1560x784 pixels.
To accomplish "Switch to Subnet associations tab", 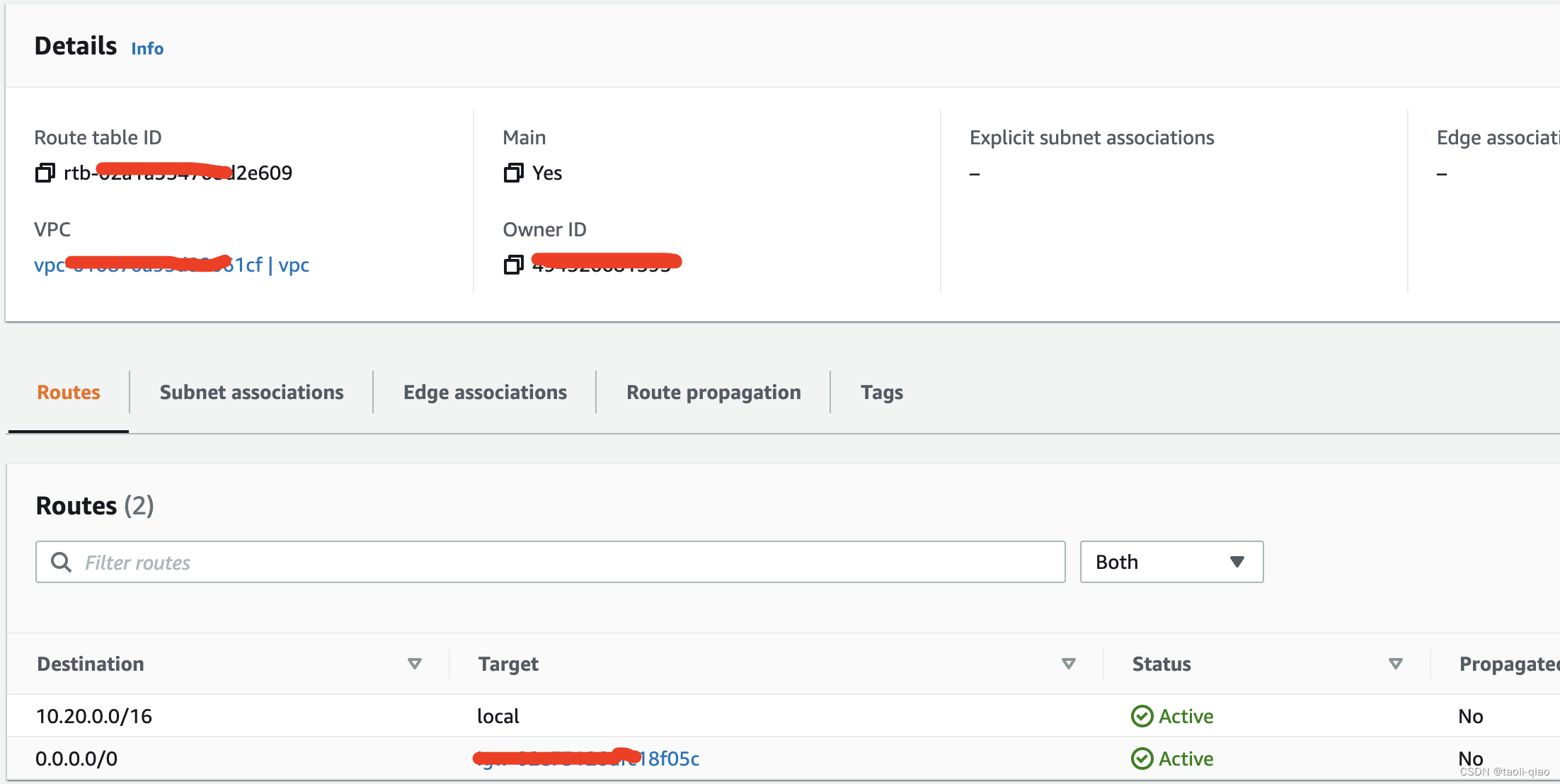I will coord(251,393).
